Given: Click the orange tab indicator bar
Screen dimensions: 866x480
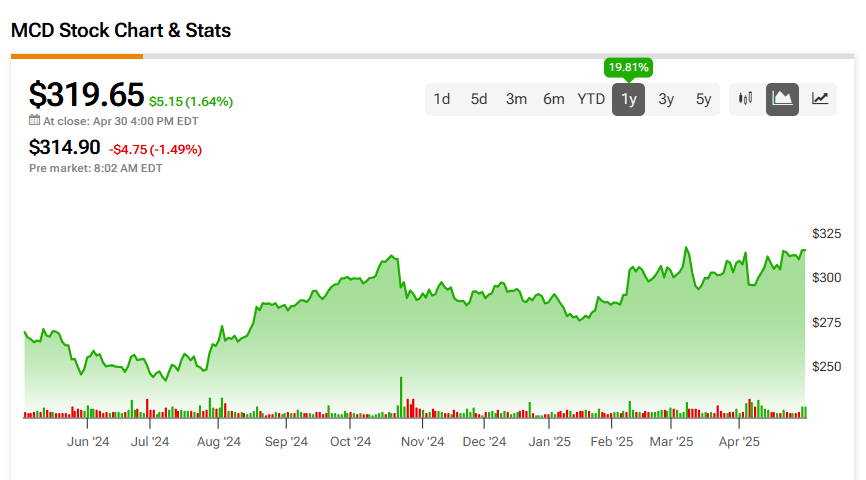Looking at the screenshot, I should click(77, 56).
